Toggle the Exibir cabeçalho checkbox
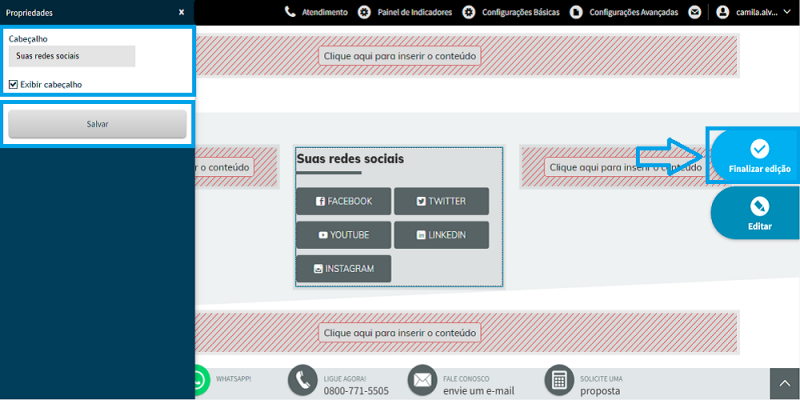 [x=13, y=85]
